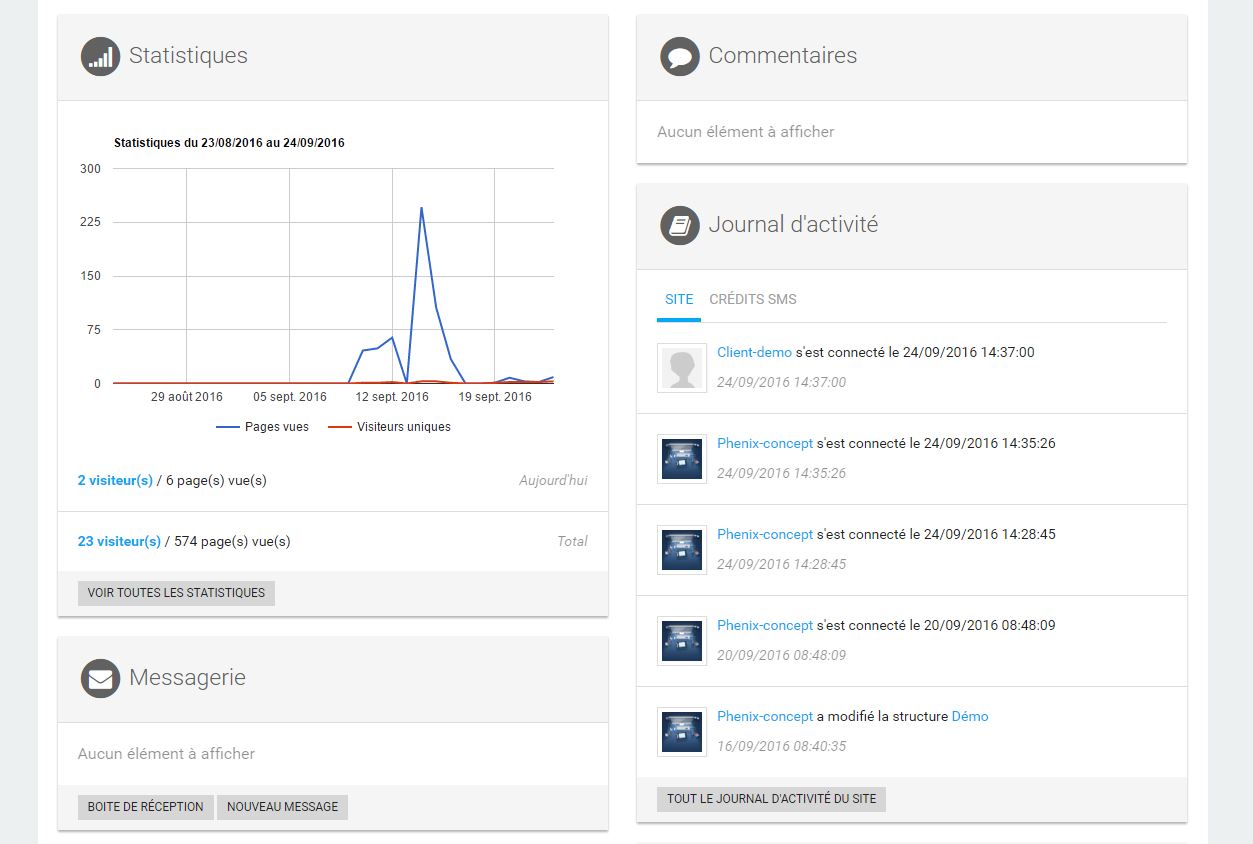Screen dimensions: 1253x844
Task: Click the Statistiques panel heading
Action: click(188, 56)
